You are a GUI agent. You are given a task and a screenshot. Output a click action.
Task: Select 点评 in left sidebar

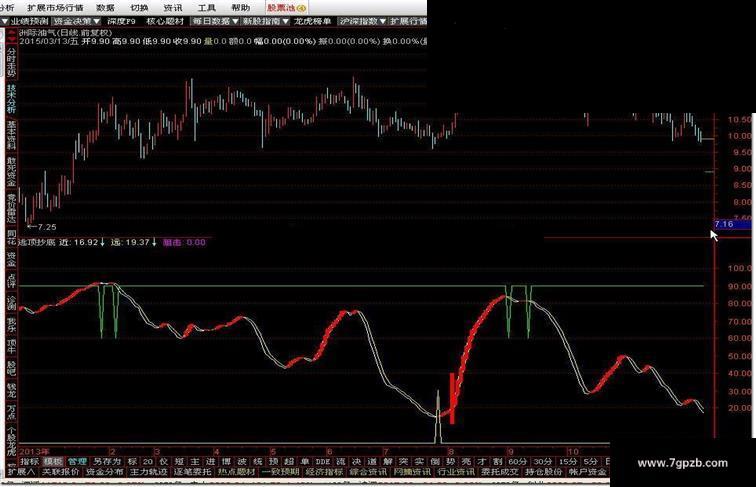[x=11, y=281]
